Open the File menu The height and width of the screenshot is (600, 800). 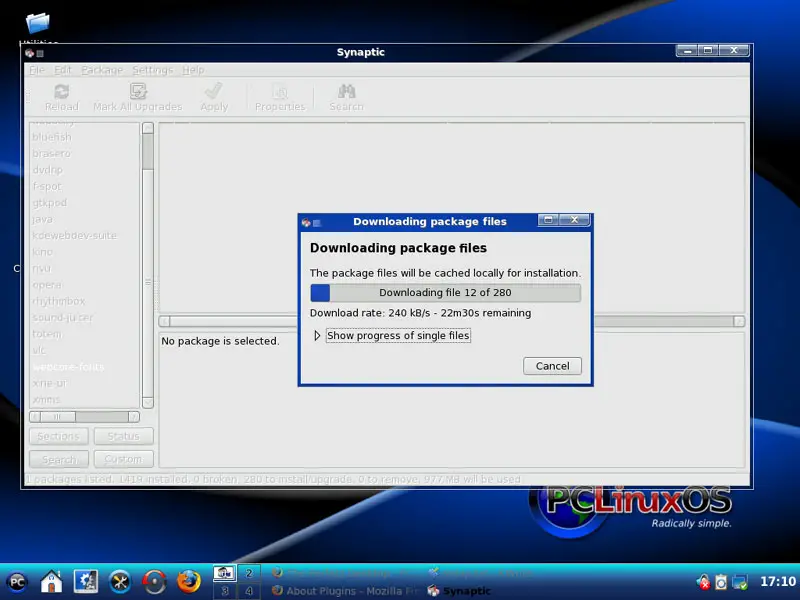[x=37, y=70]
